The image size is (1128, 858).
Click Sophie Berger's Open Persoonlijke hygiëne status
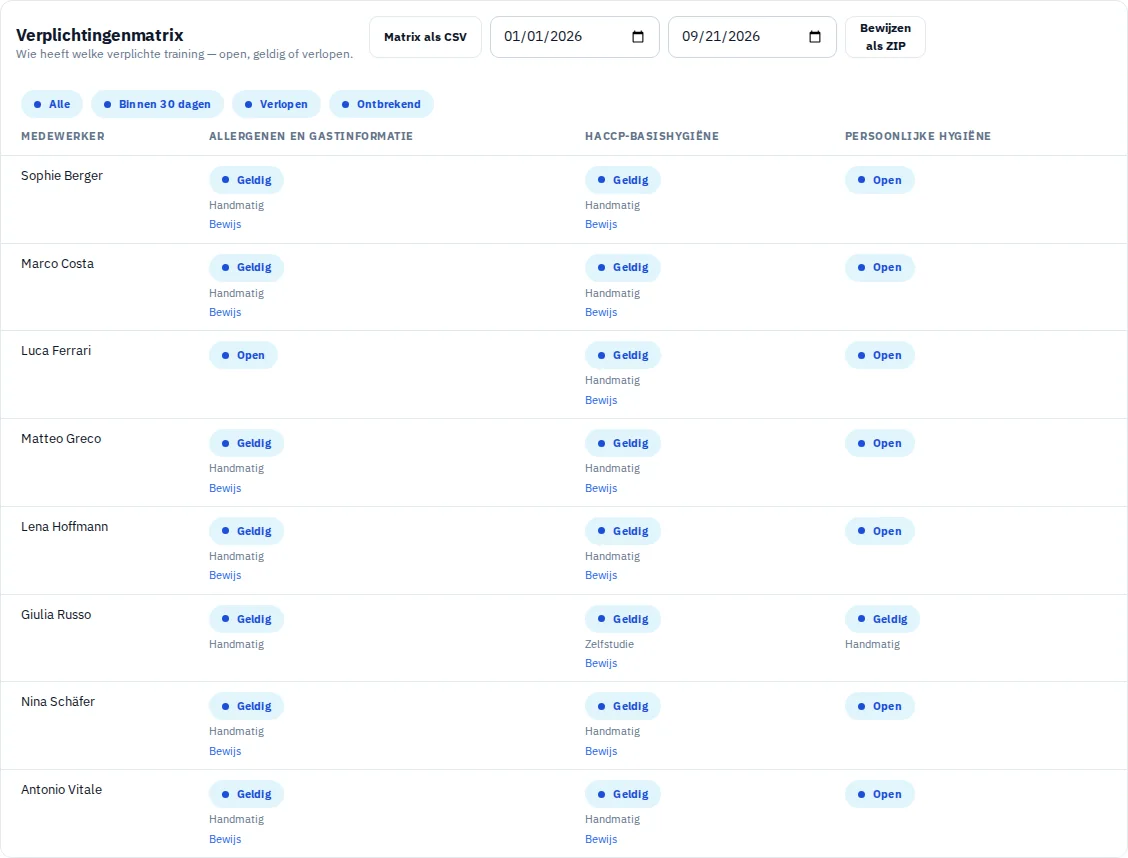pos(879,180)
